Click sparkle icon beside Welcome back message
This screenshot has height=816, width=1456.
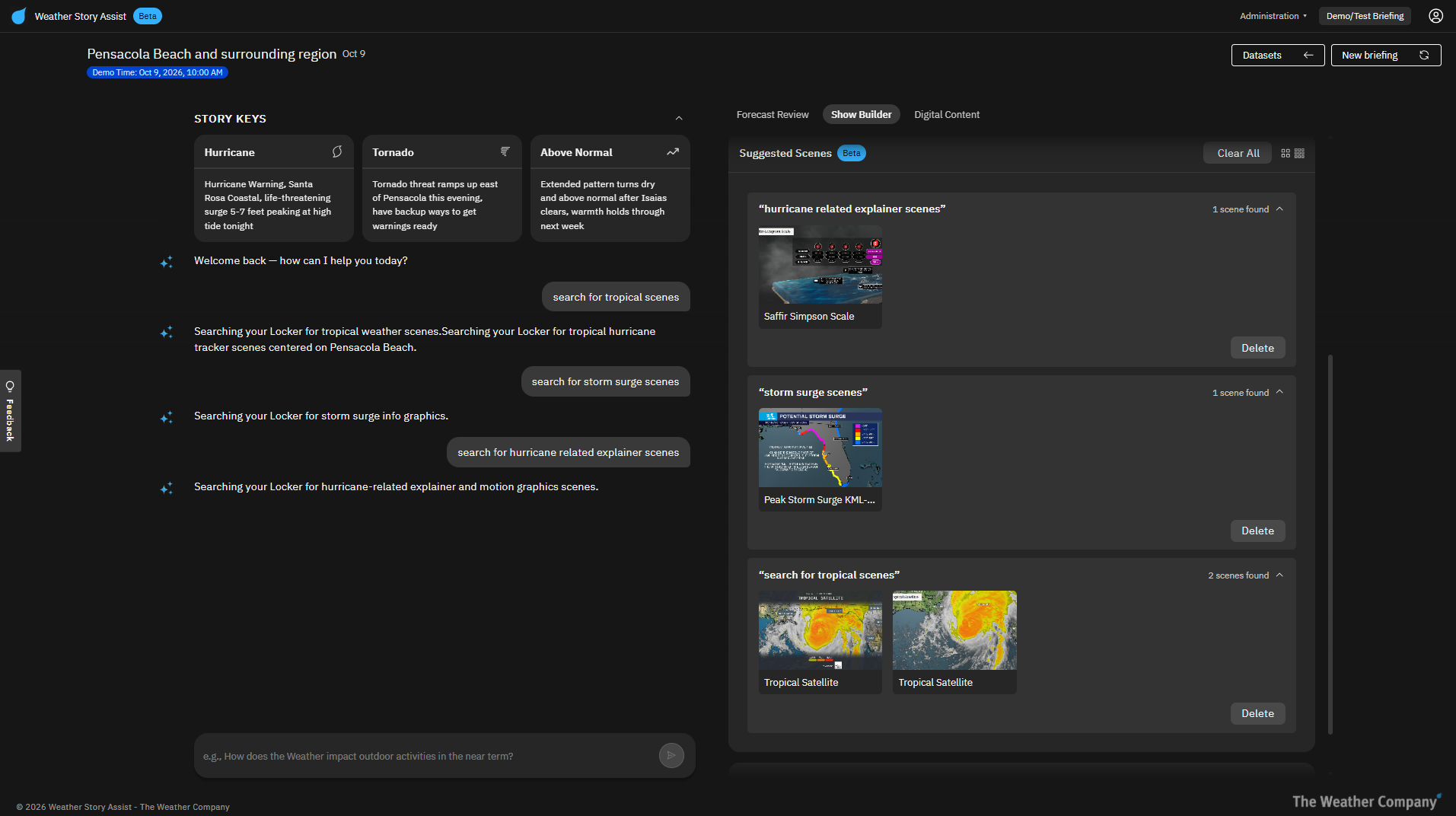[167, 262]
